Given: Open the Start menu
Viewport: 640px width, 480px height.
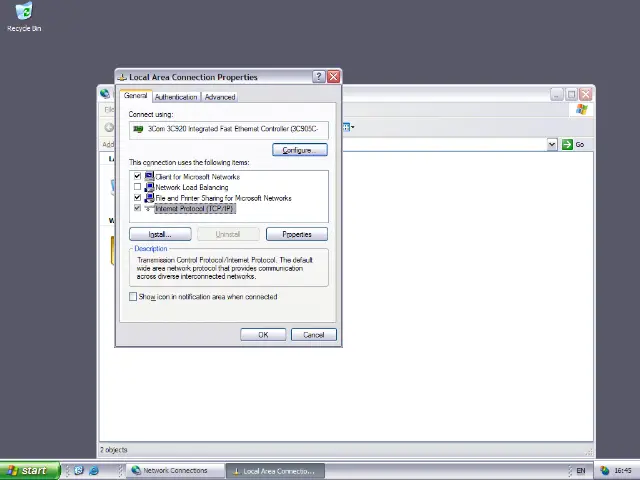Looking at the screenshot, I should [x=30, y=471].
